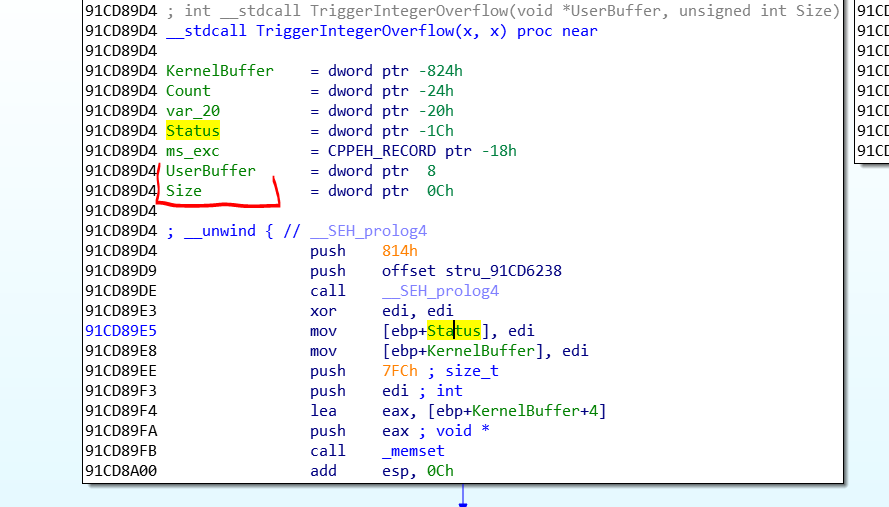Select the ms_exc variable name

point(192,151)
